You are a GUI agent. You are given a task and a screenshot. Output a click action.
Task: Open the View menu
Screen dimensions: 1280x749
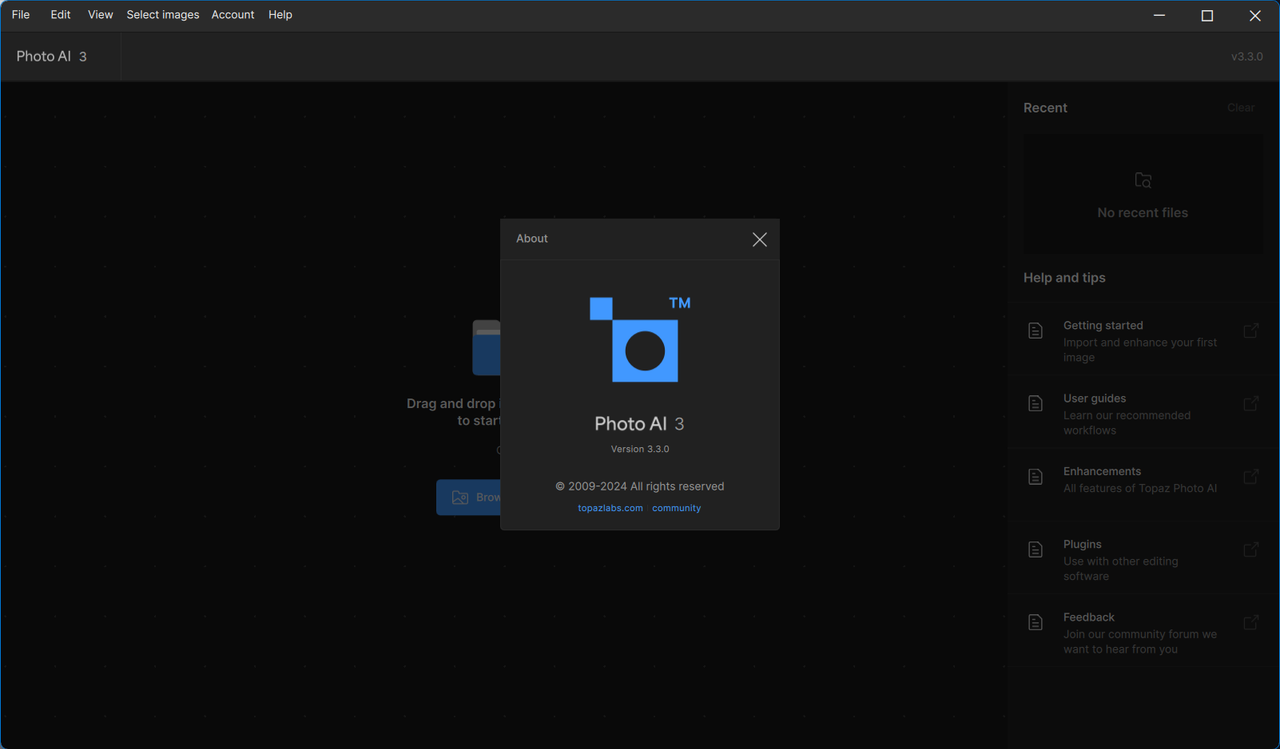coord(100,15)
